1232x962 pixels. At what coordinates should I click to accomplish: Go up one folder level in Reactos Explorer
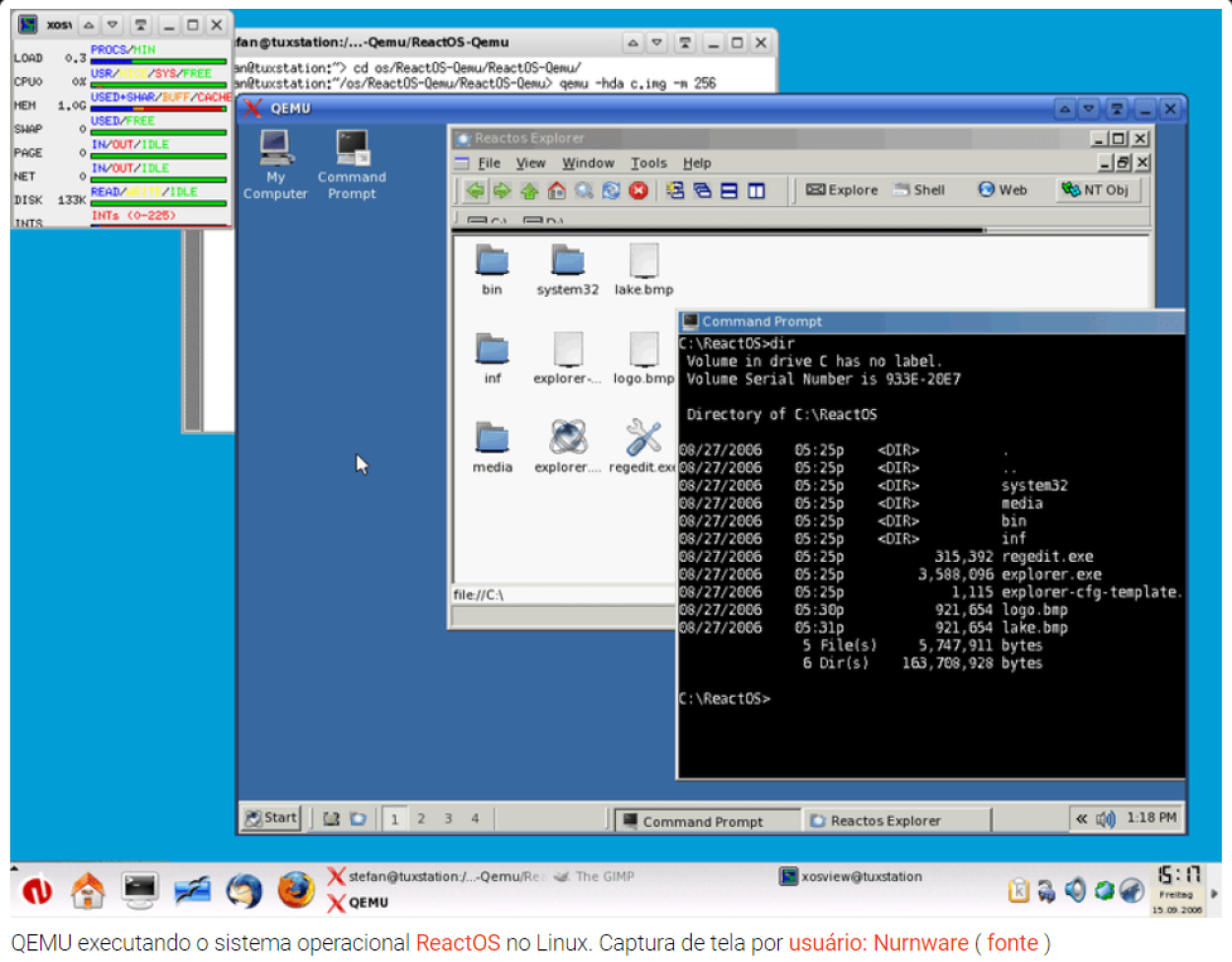529,190
